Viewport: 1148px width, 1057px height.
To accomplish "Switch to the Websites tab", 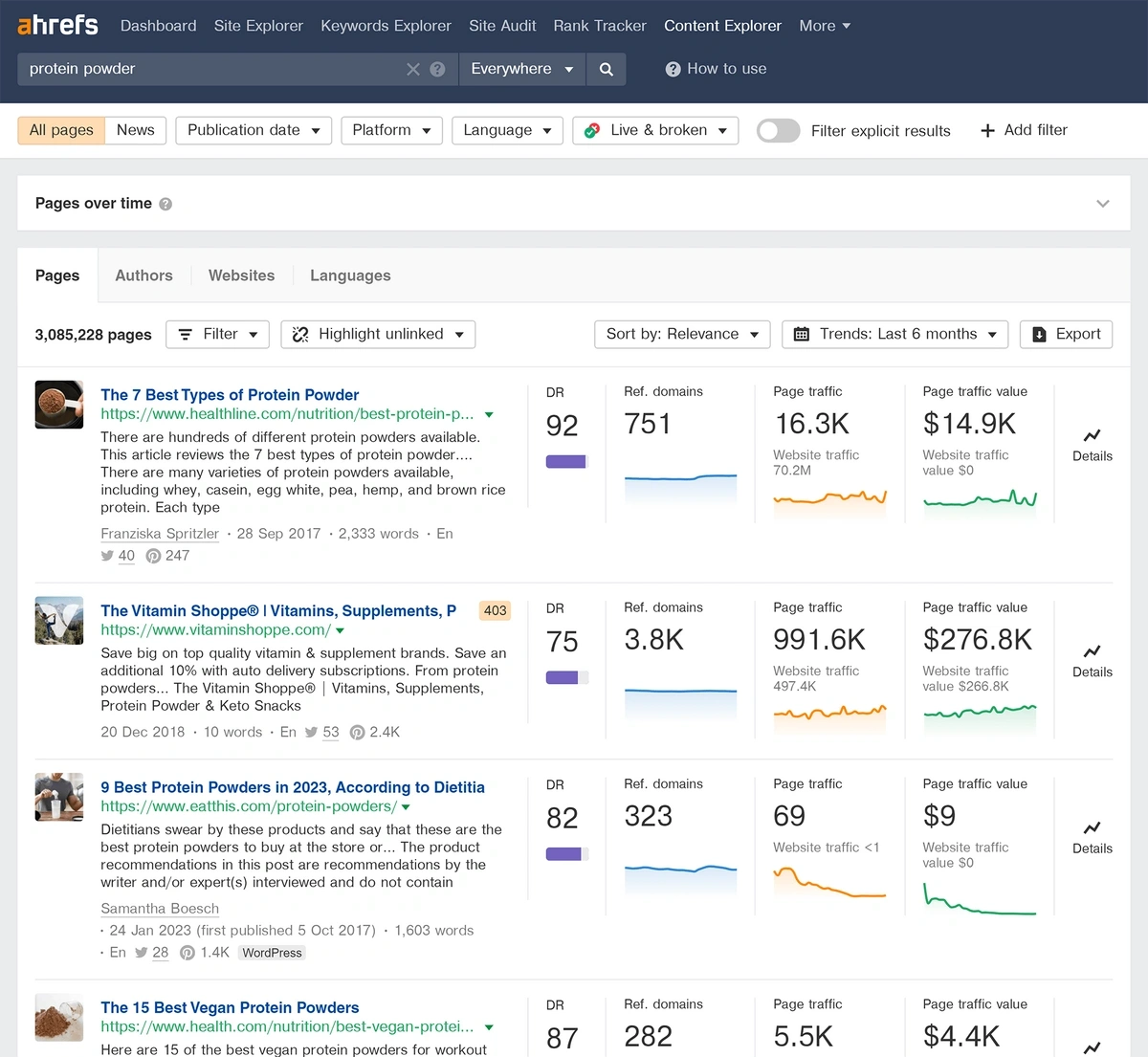I will [241, 275].
